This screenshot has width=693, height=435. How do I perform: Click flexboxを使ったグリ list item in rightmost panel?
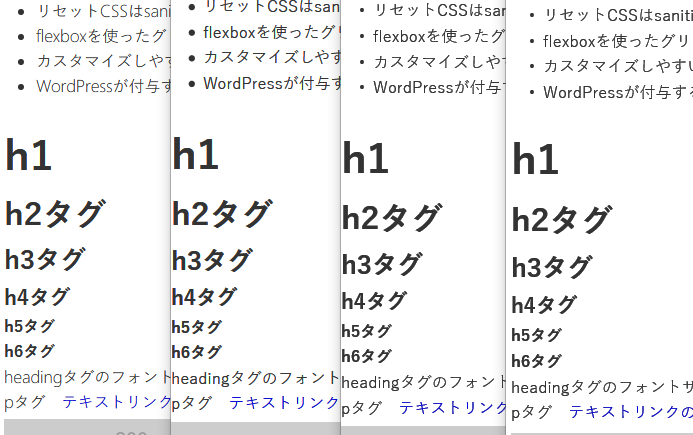pos(616,41)
